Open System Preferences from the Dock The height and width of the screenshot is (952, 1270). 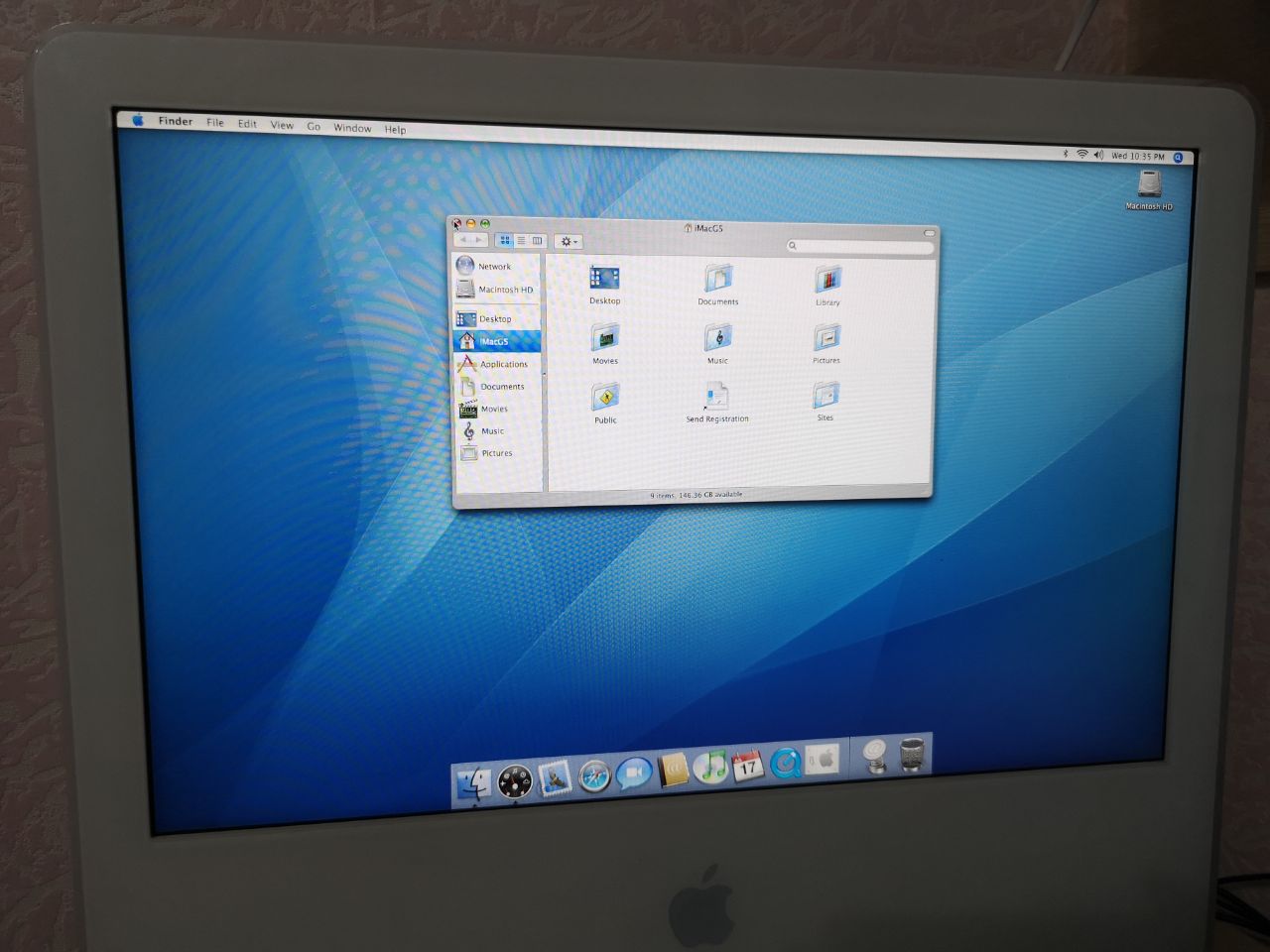click(822, 760)
